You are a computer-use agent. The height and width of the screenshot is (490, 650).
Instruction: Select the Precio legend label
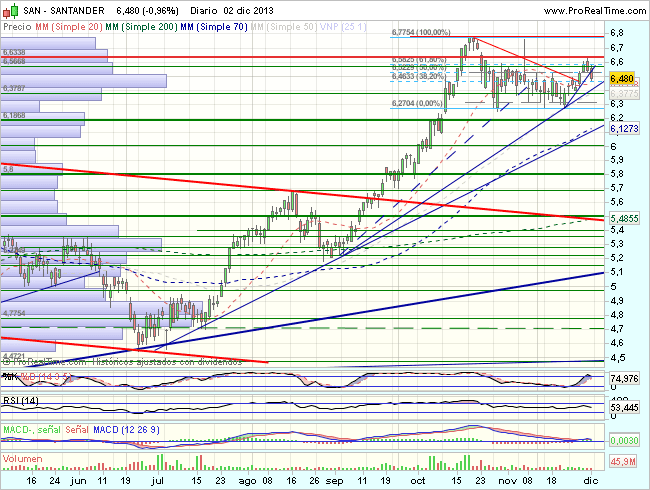[17, 27]
